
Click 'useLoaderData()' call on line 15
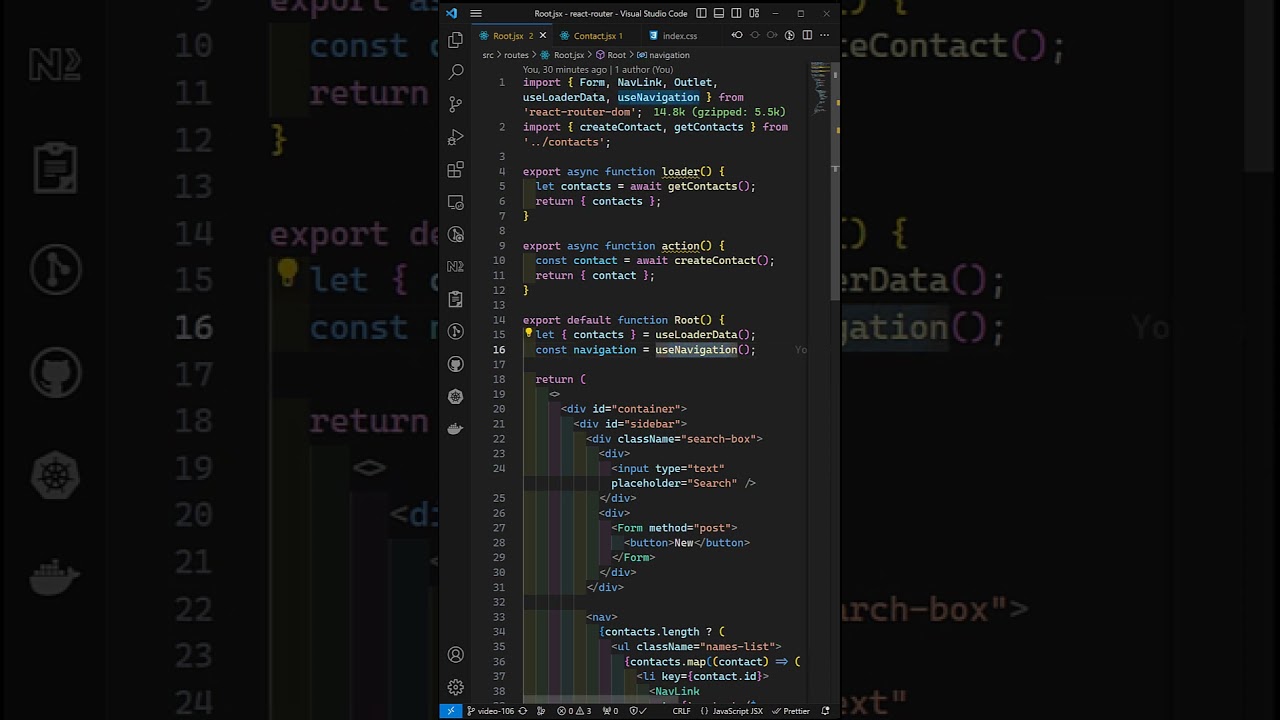705,335
